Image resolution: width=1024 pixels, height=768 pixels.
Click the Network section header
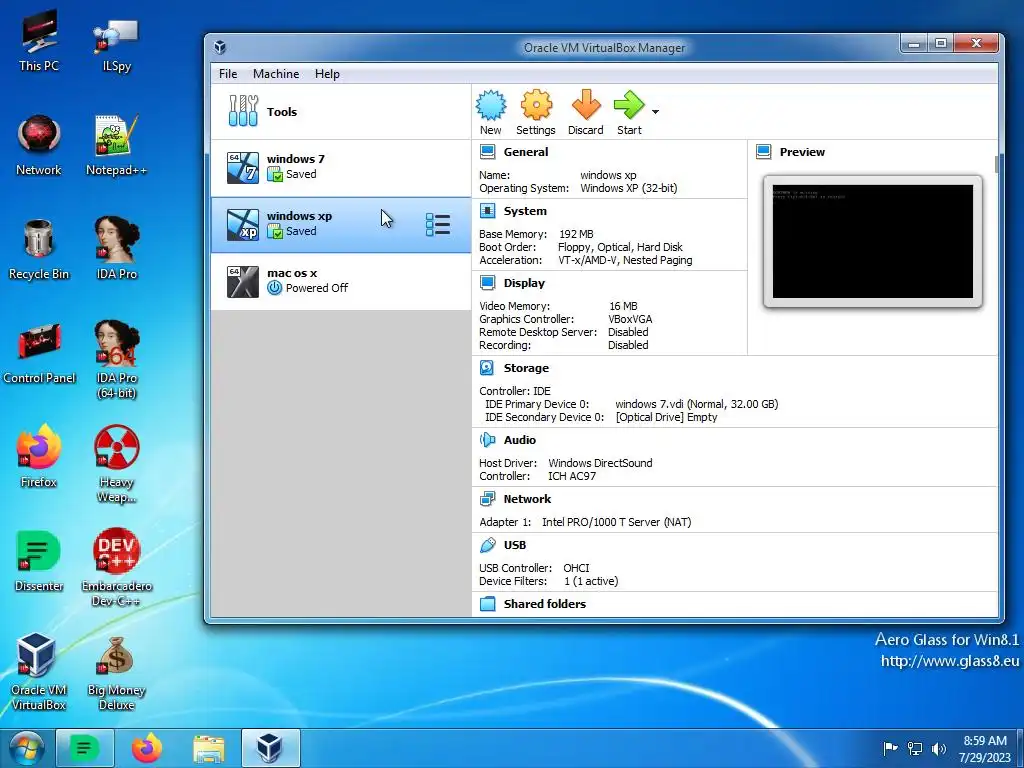527,499
